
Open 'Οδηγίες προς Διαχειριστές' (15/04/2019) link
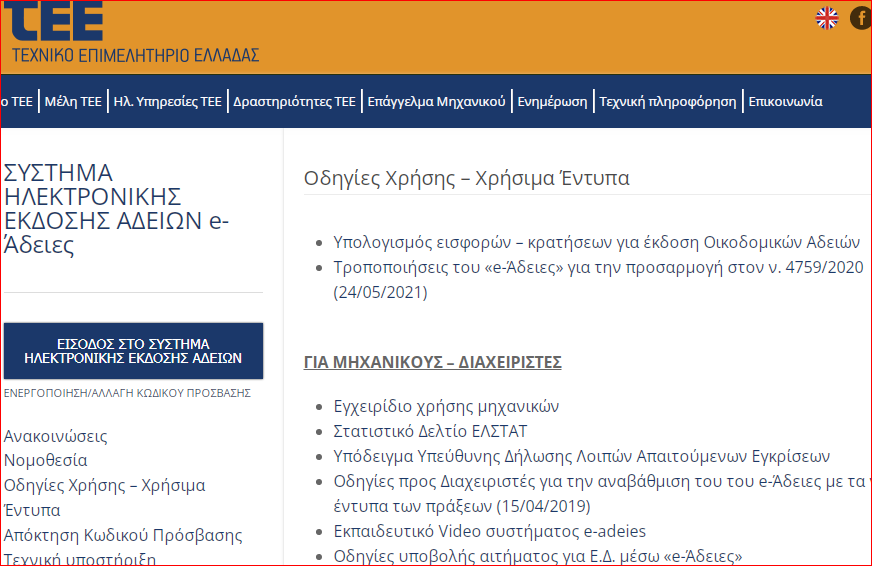600,494
